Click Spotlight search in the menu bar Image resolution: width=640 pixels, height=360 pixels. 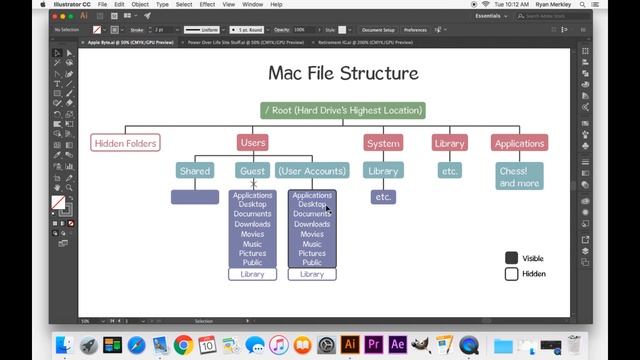coord(582,4)
